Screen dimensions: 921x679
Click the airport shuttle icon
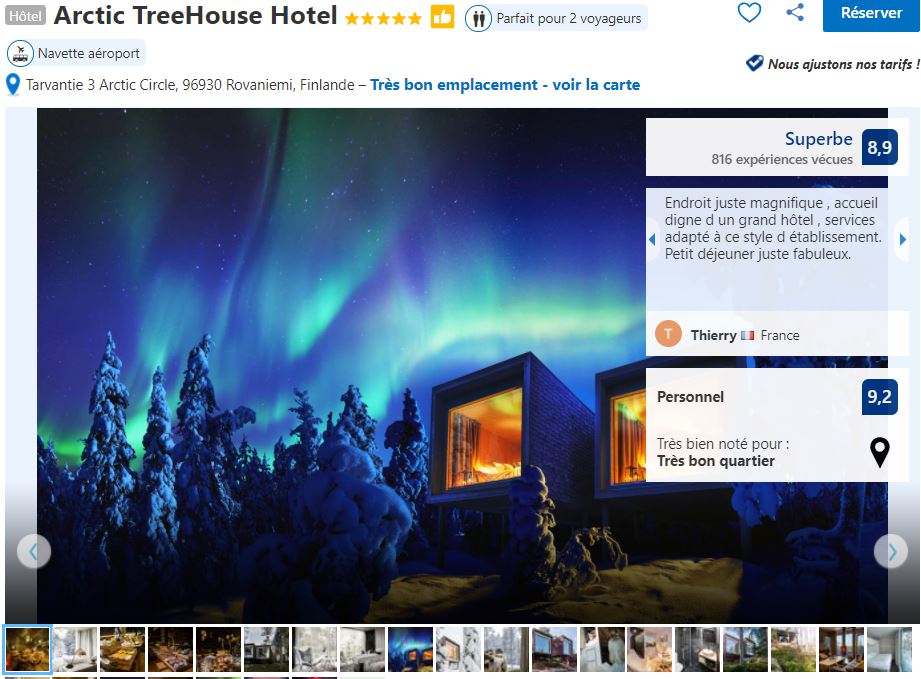click(x=21, y=53)
